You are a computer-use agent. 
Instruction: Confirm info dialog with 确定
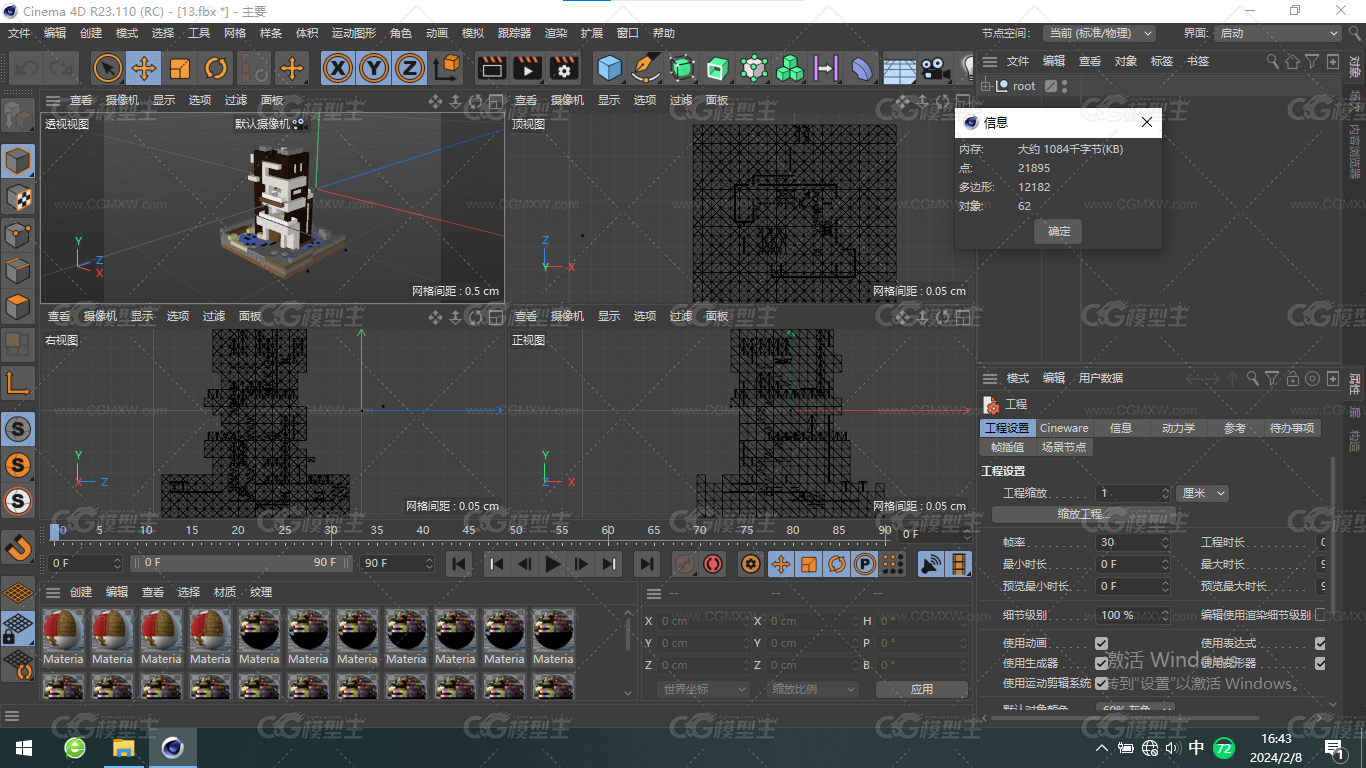[x=1058, y=231]
